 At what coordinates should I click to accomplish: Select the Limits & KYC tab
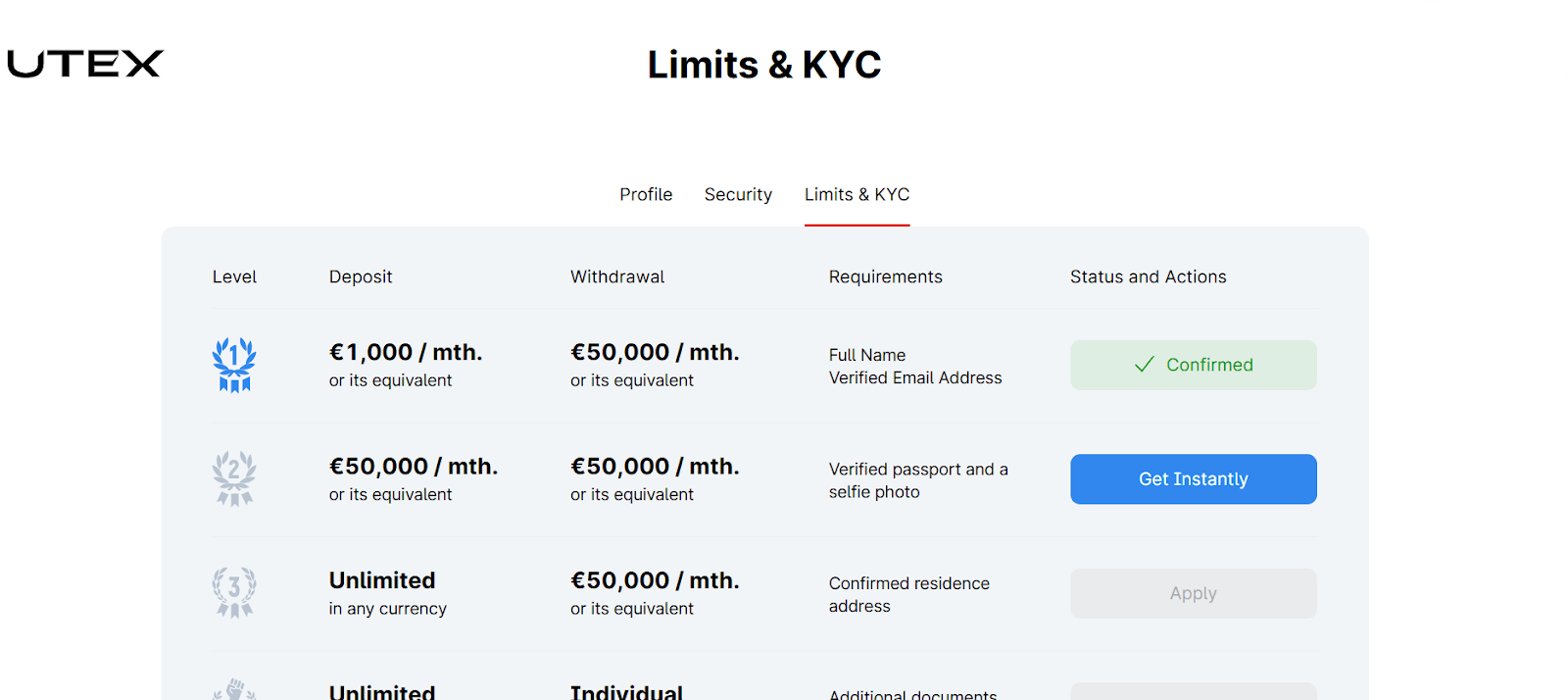(857, 194)
